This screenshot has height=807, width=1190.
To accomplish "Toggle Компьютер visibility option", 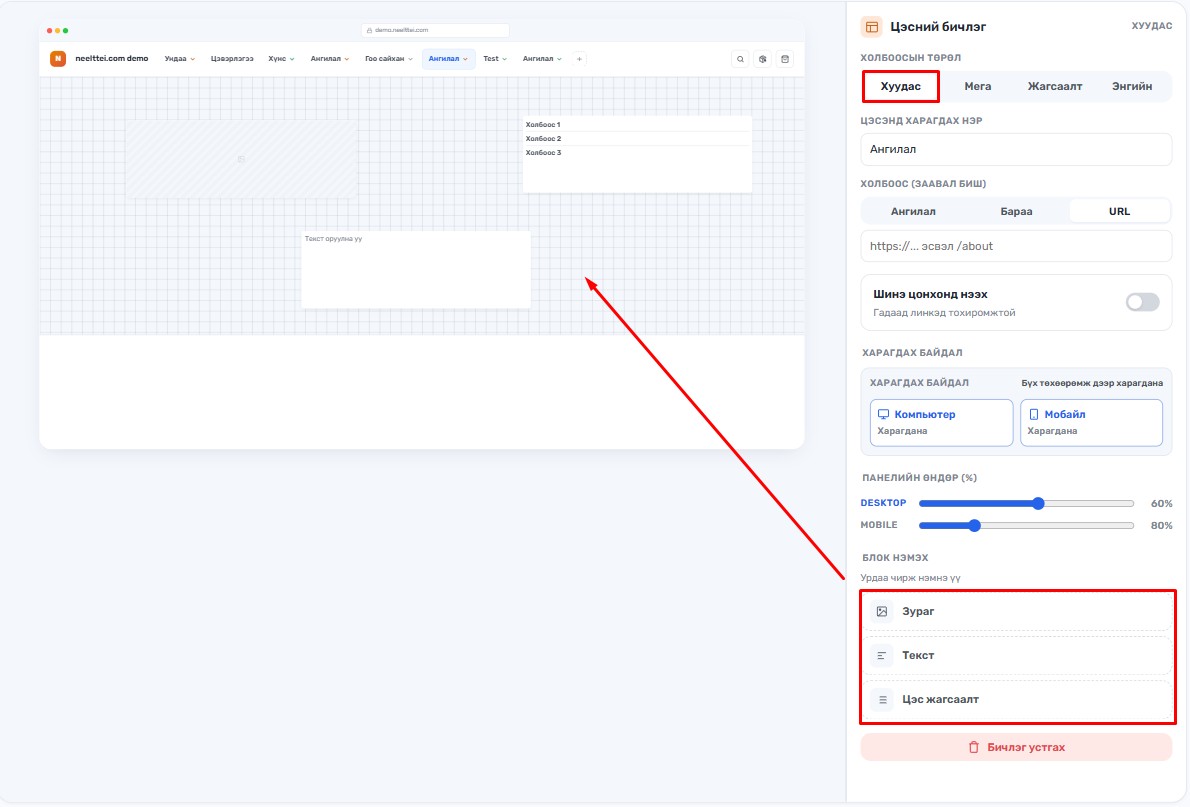I will click(941, 422).
